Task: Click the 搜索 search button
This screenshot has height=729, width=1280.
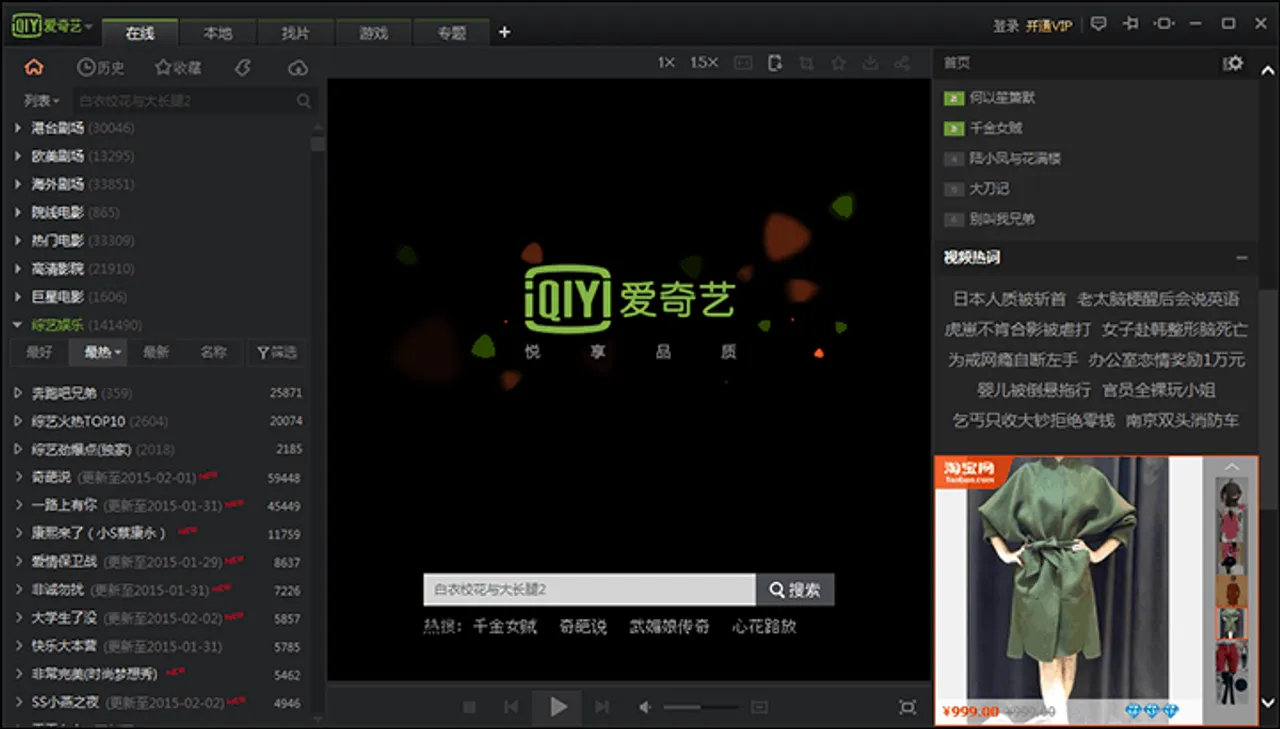Action: [x=795, y=590]
